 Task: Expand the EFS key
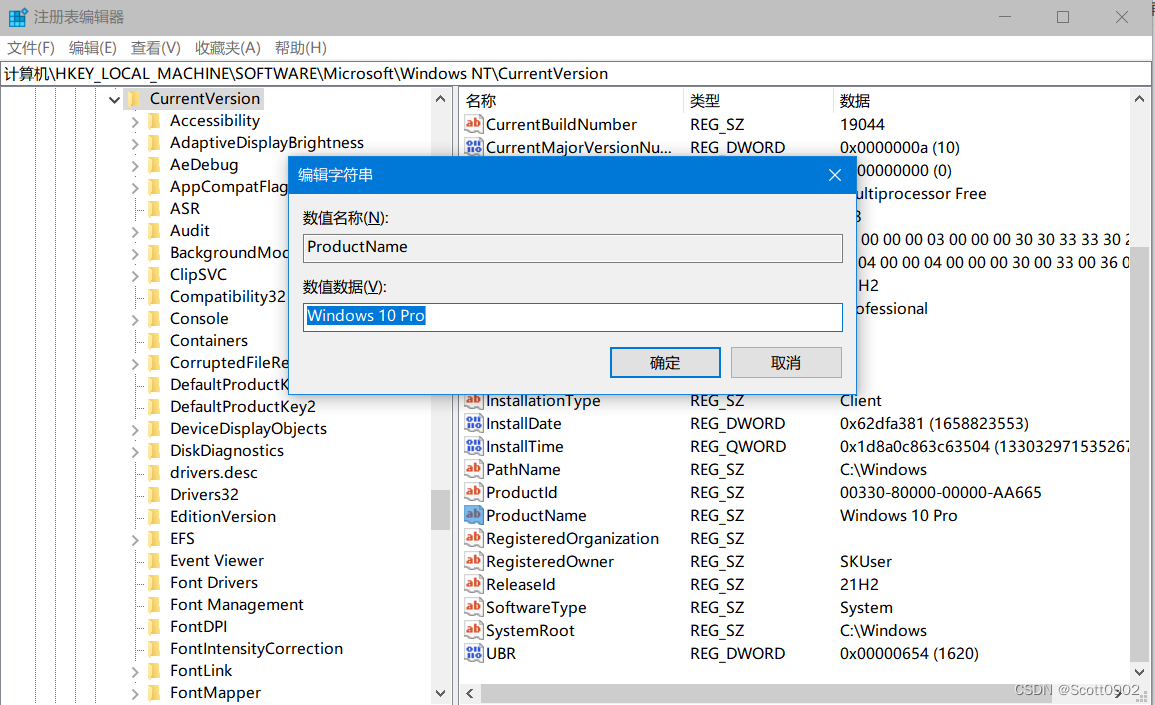pos(135,539)
